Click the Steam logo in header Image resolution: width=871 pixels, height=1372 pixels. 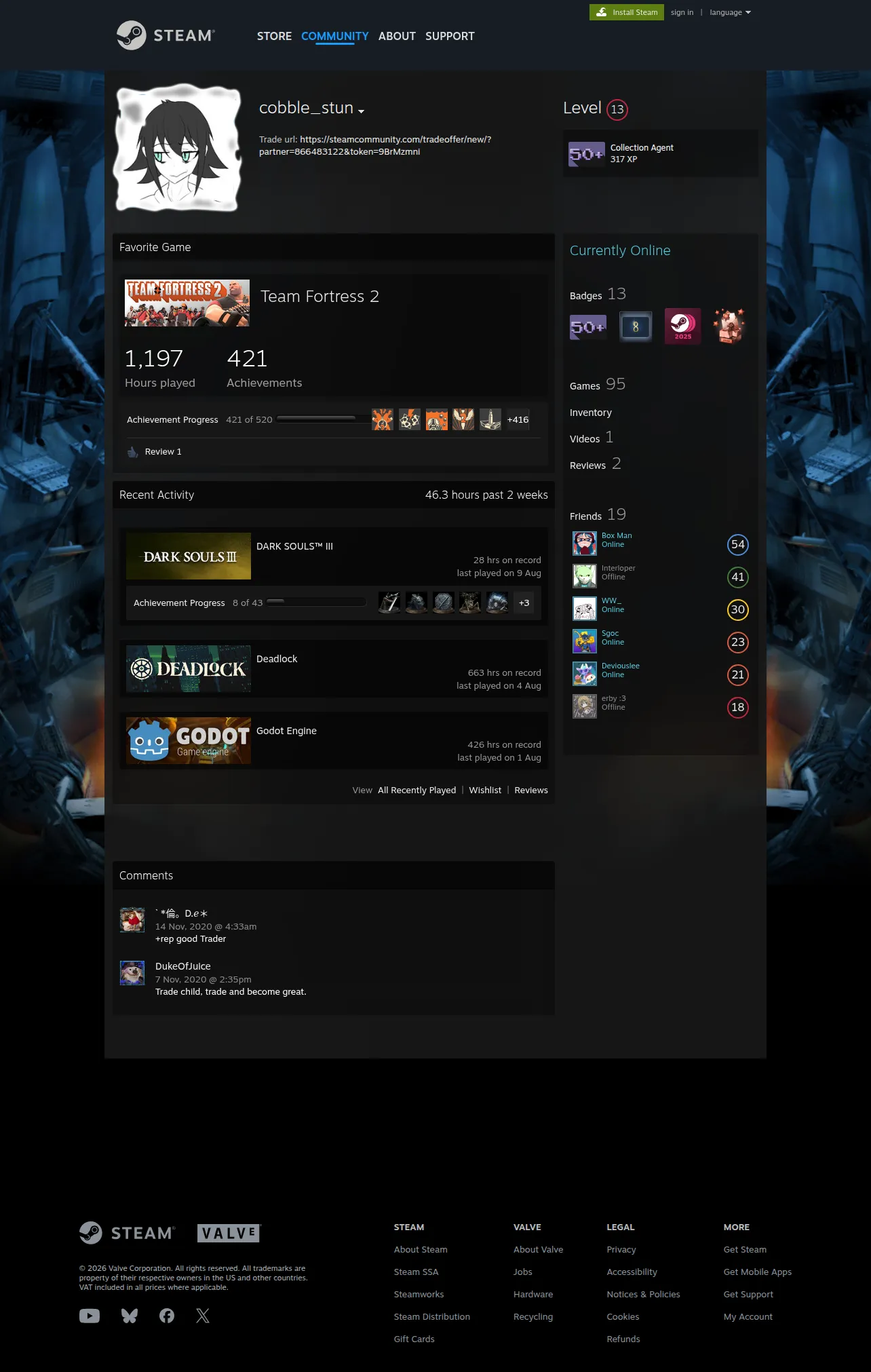pyautogui.click(x=166, y=35)
